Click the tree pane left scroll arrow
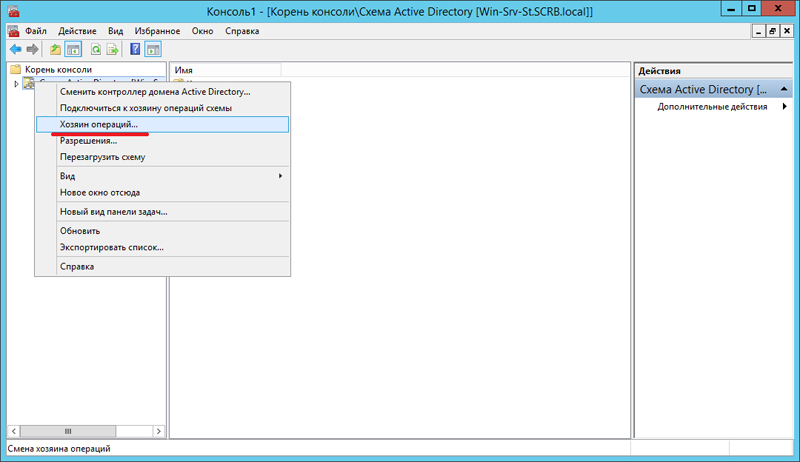The height and width of the screenshot is (462, 800). click(x=14, y=431)
